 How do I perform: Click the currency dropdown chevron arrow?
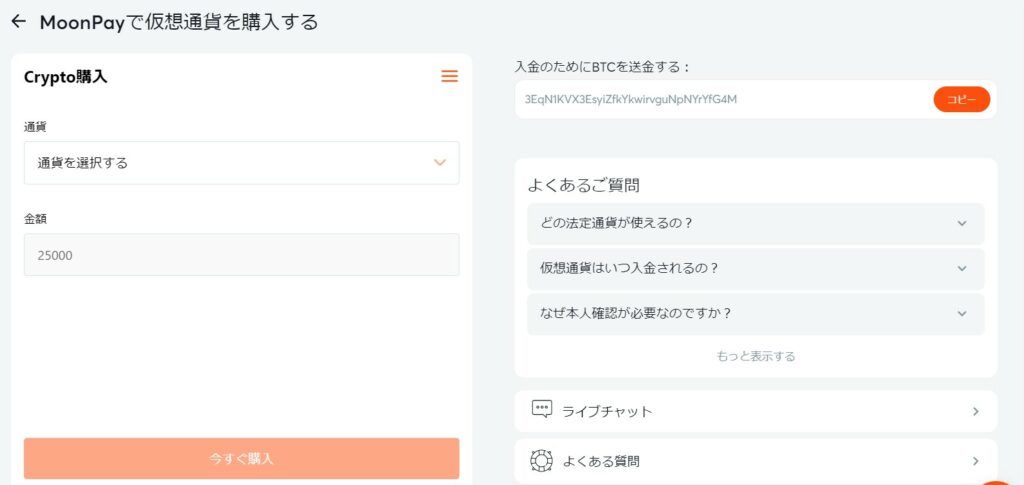440,163
